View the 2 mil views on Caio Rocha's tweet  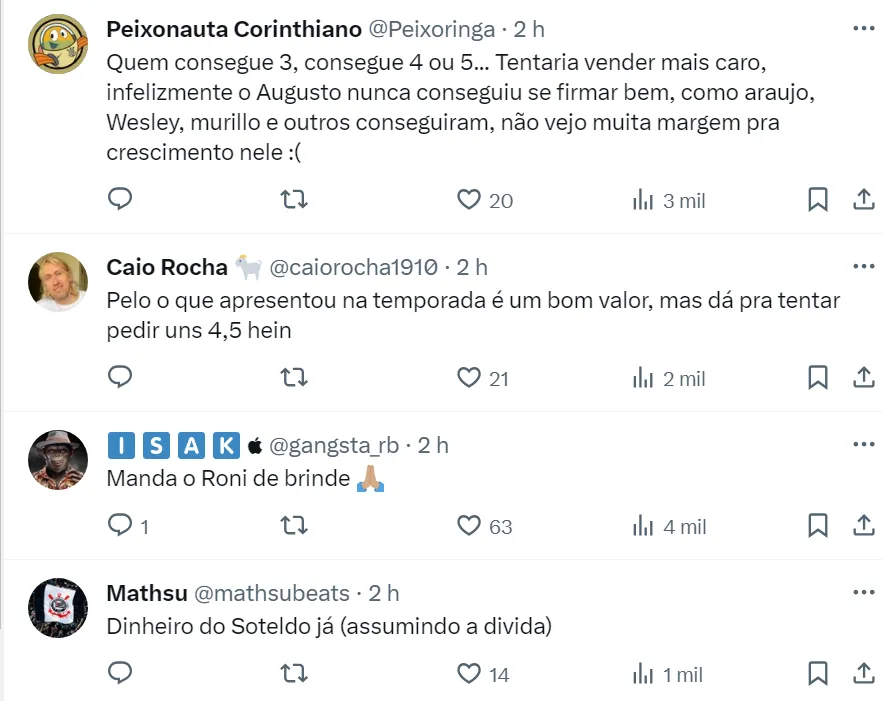(x=670, y=377)
